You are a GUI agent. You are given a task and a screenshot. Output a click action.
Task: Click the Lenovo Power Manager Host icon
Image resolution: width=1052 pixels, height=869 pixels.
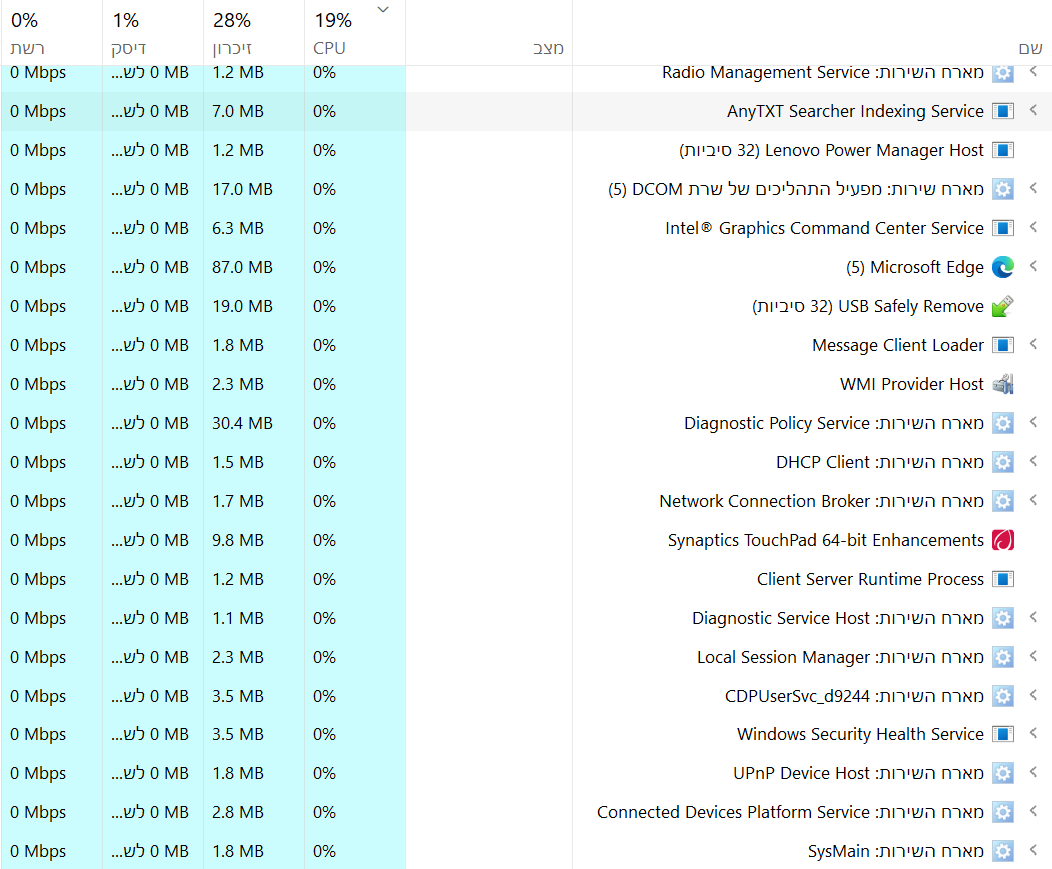click(x=1002, y=150)
